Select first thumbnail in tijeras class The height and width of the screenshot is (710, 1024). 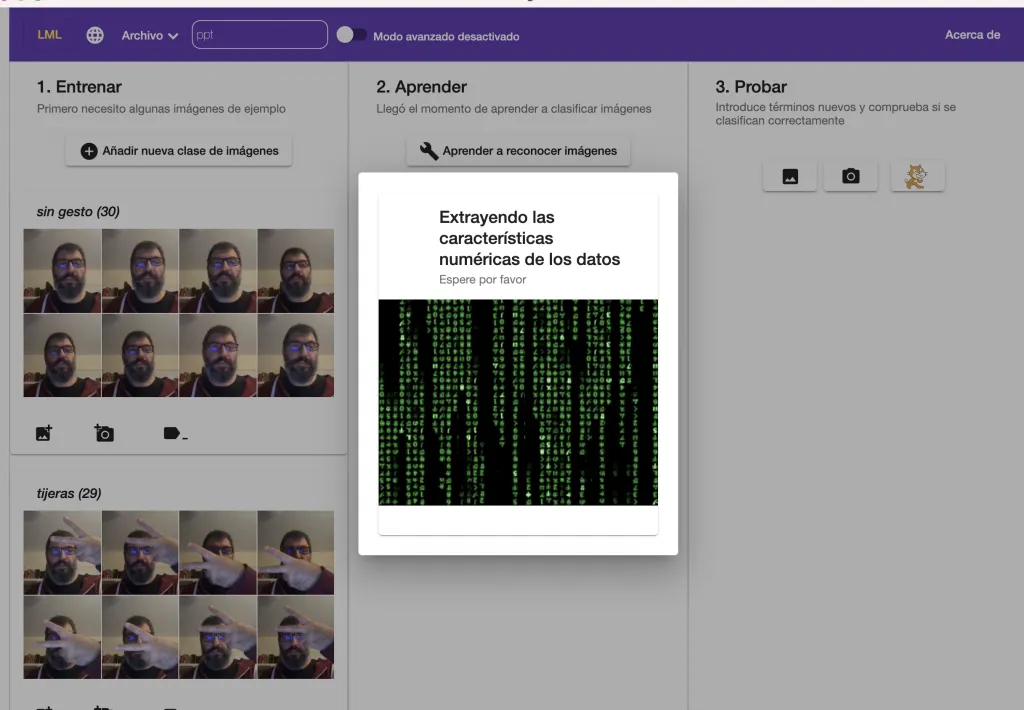click(x=62, y=553)
